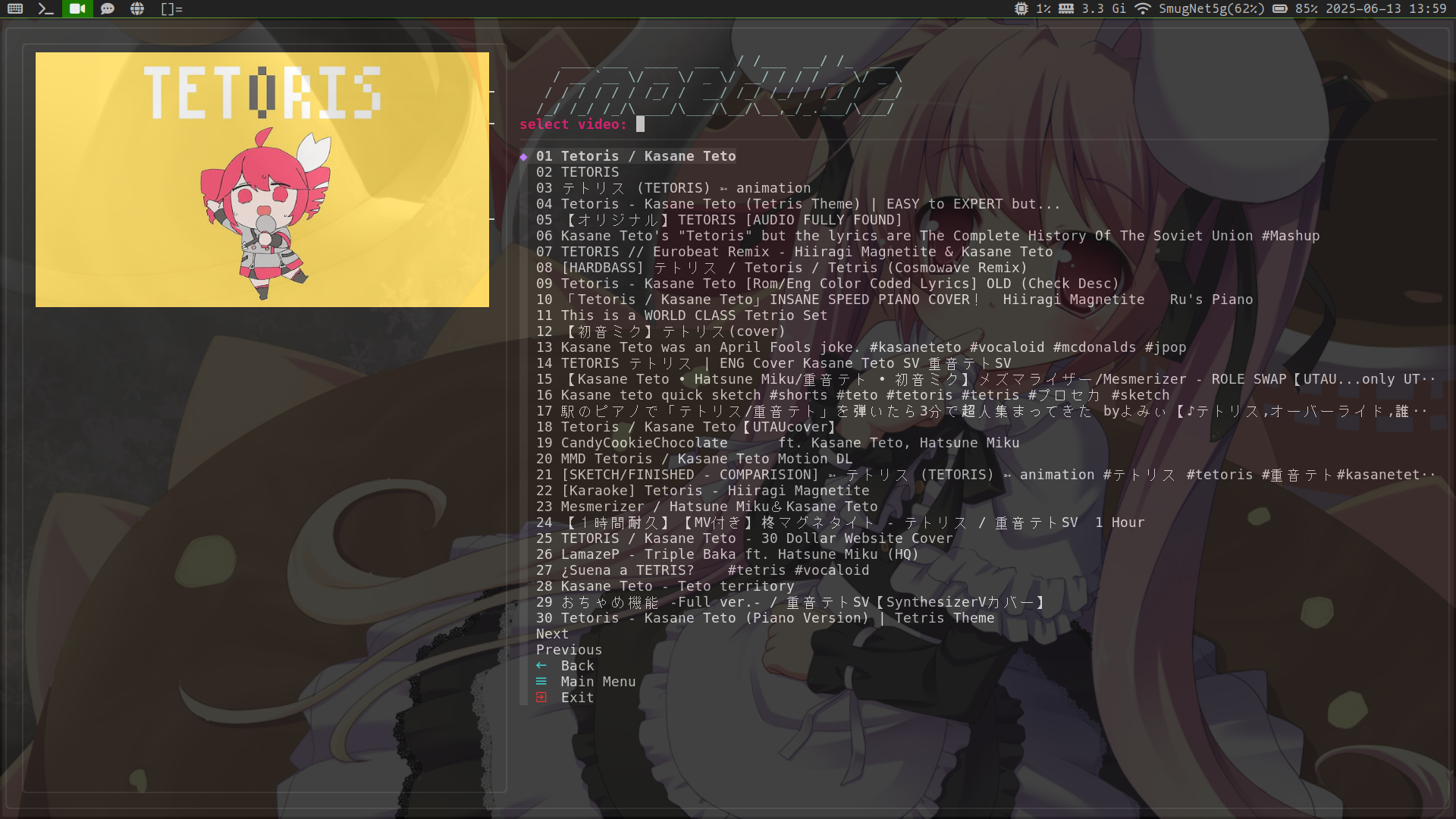Click the red exit icon beside Exit
1456x819 pixels.
coord(541,698)
